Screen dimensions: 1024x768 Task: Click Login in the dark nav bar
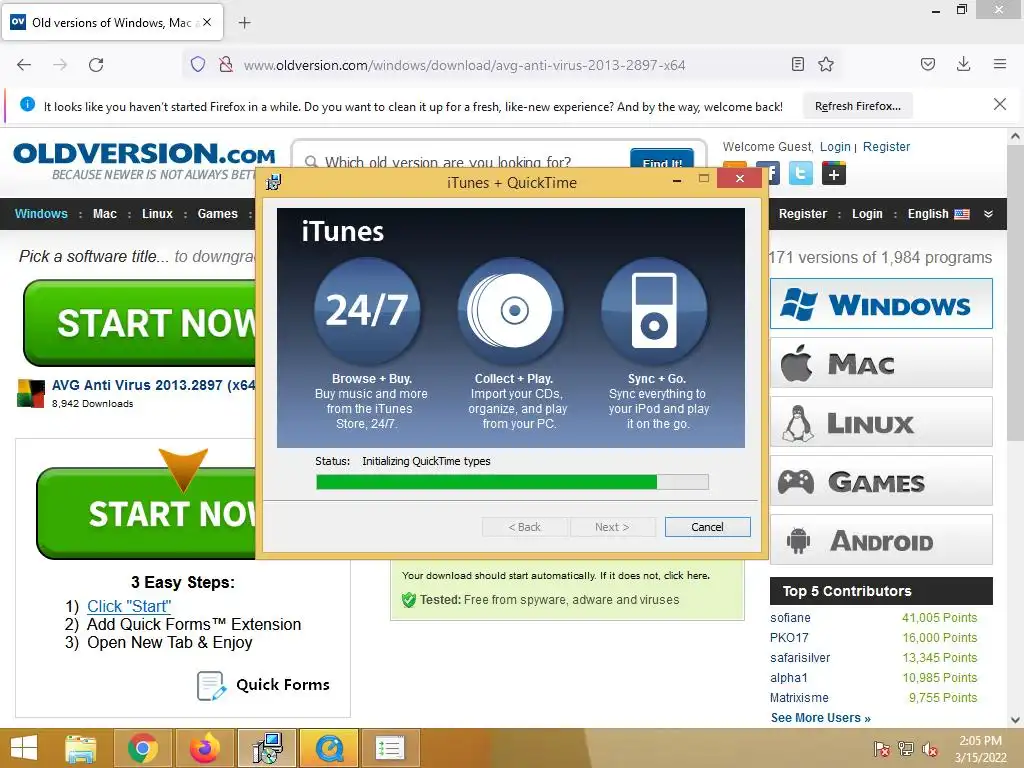point(867,214)
